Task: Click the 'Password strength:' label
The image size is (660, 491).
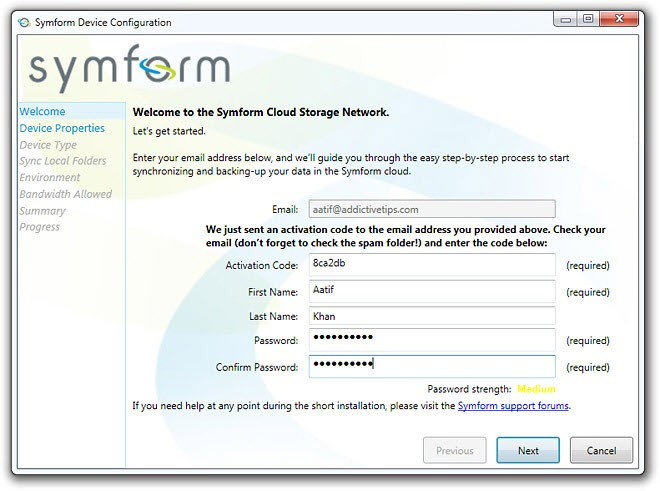Action: pyautogui.click(x=469, y=389)
